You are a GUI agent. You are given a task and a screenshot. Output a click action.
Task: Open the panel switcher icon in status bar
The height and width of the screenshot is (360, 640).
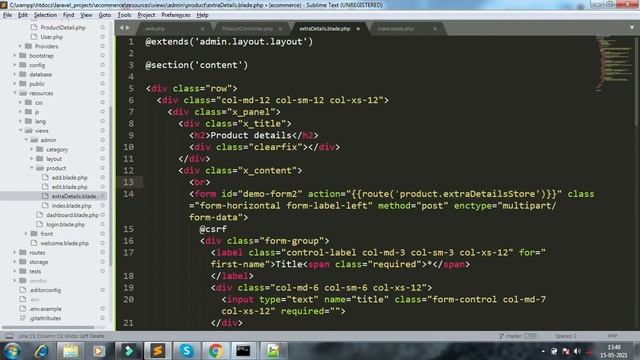tap(9, 336)
